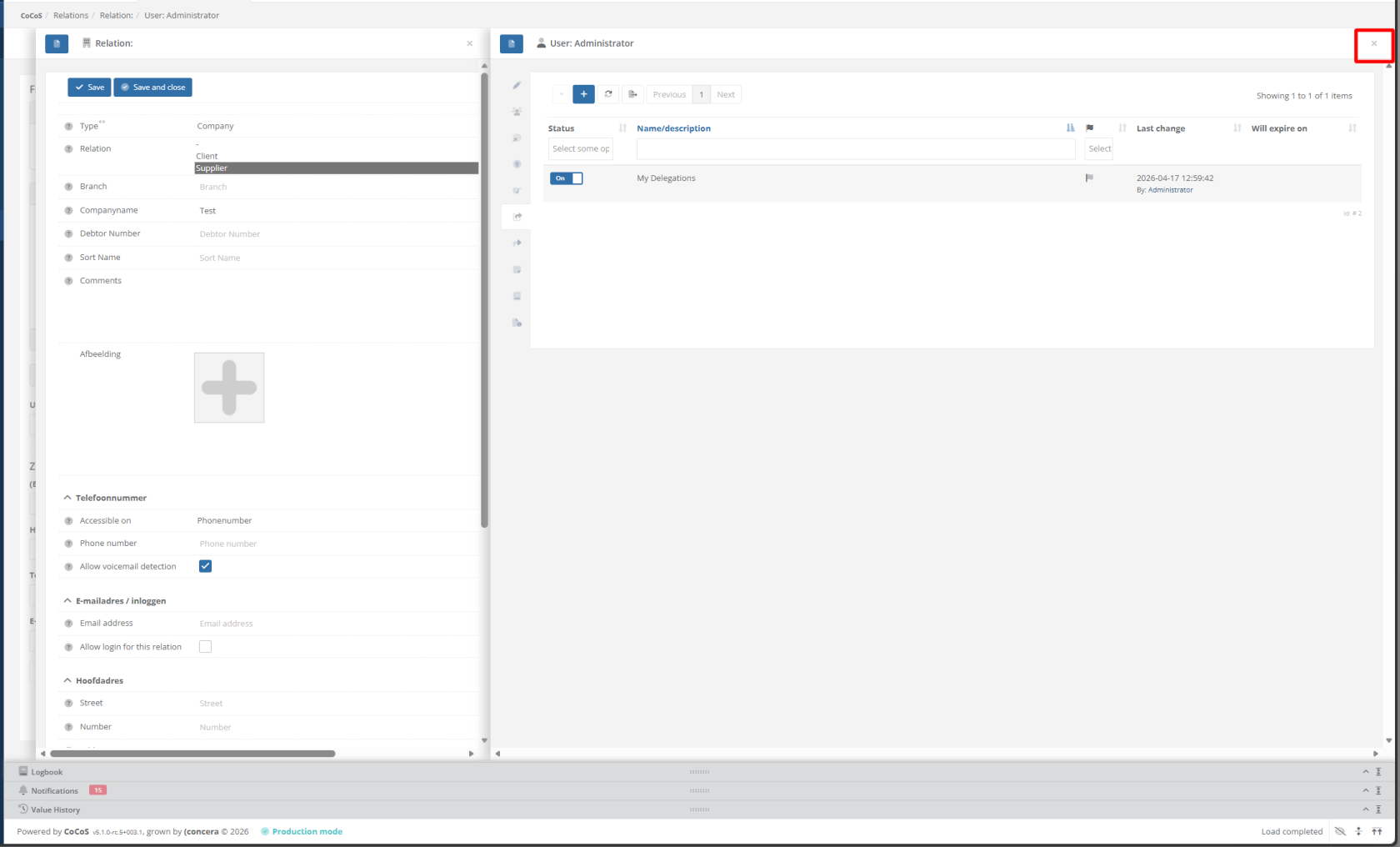Sort by Name/description column header
This screenshot has width=1400, height=847.
tap(673, 128)
